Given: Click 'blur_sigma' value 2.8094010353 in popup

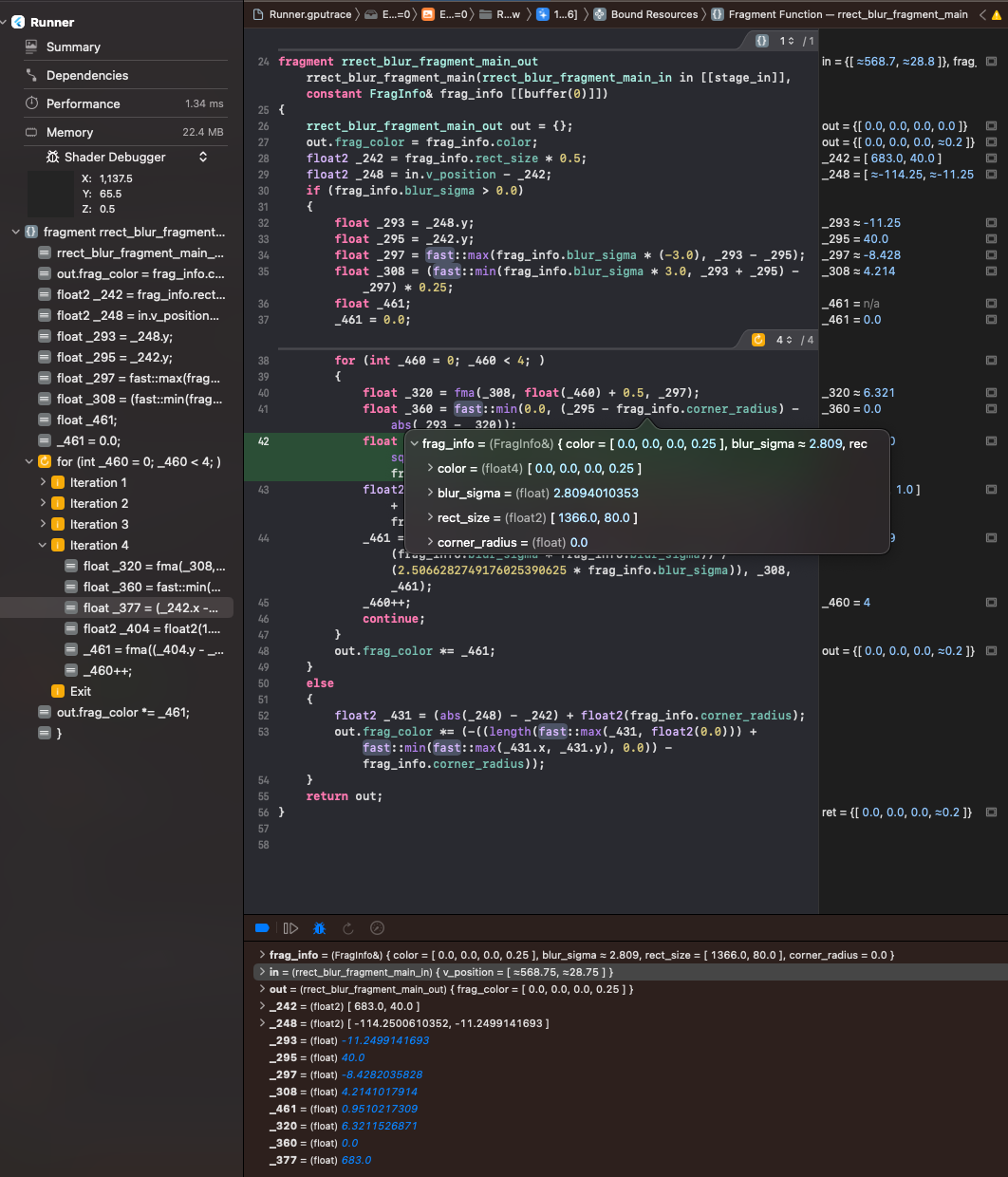Looking at the screenshot, I should pos(596,493).
